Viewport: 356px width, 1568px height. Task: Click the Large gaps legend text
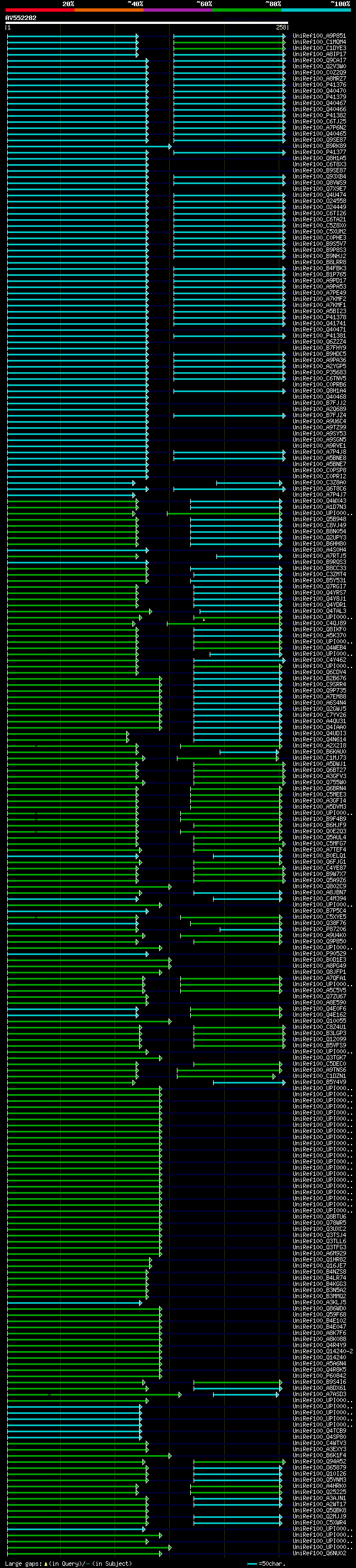68,1564
